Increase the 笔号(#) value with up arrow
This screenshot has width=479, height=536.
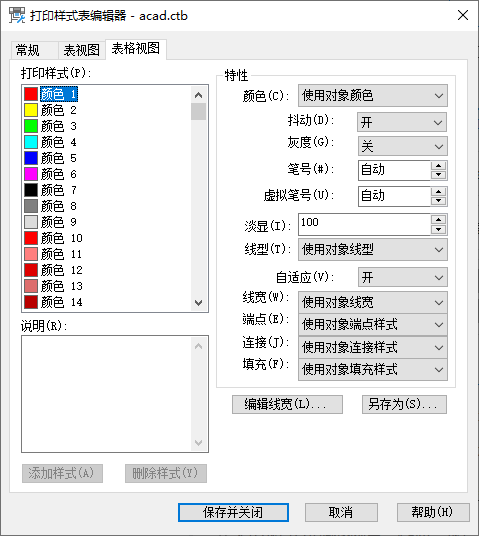tap(439, 166)
